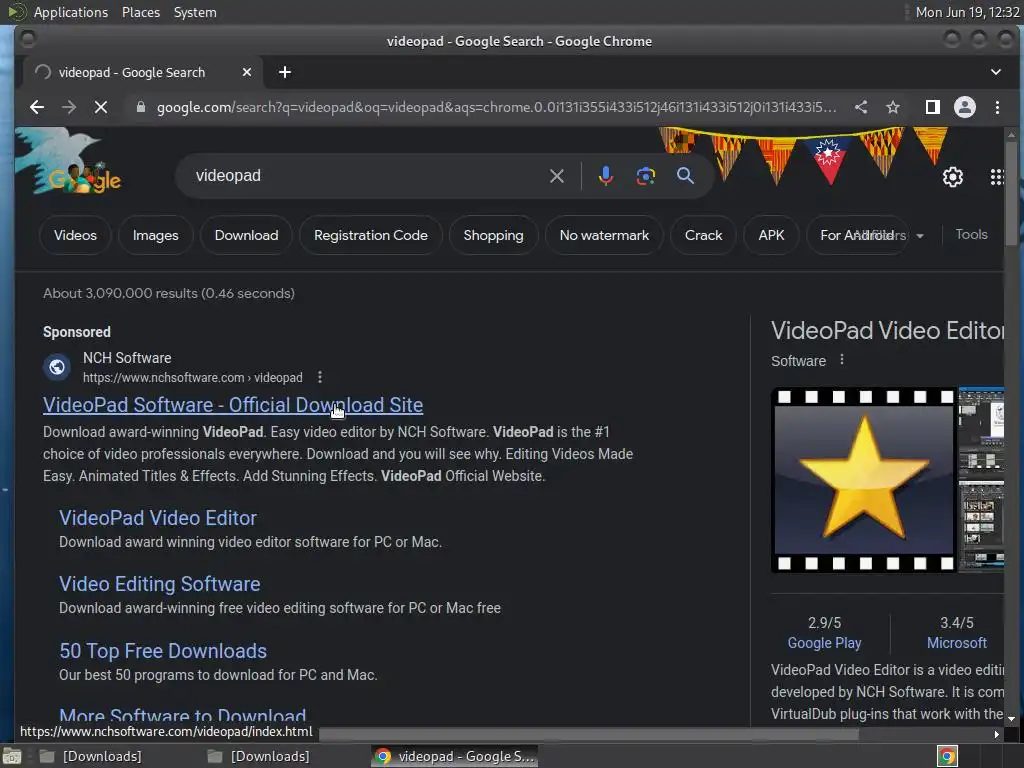Screen dimensions: 1024x768
Task: Open More Software to Download link
Action: (183, 715)
